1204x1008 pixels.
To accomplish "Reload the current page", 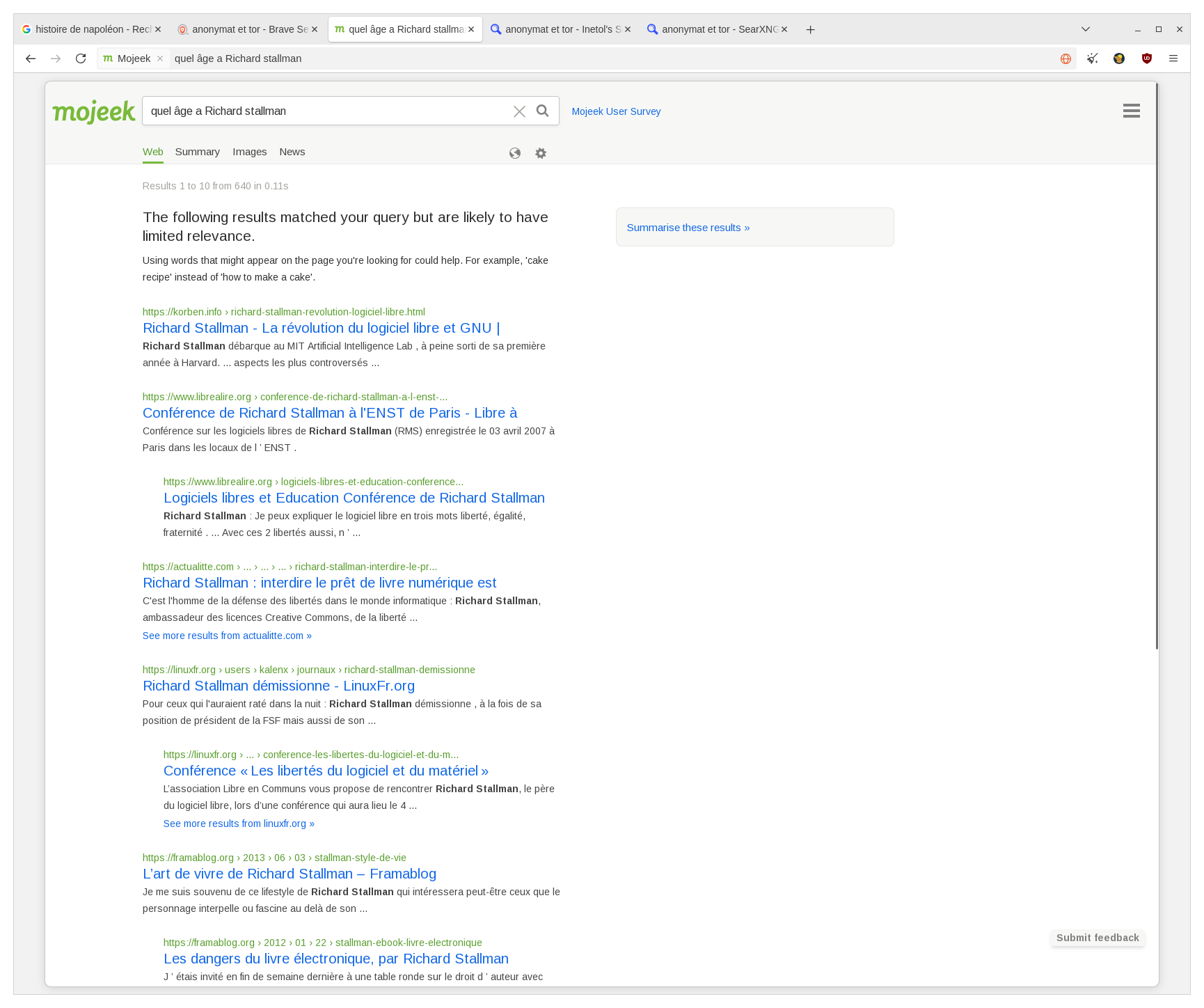I will 81,58.
